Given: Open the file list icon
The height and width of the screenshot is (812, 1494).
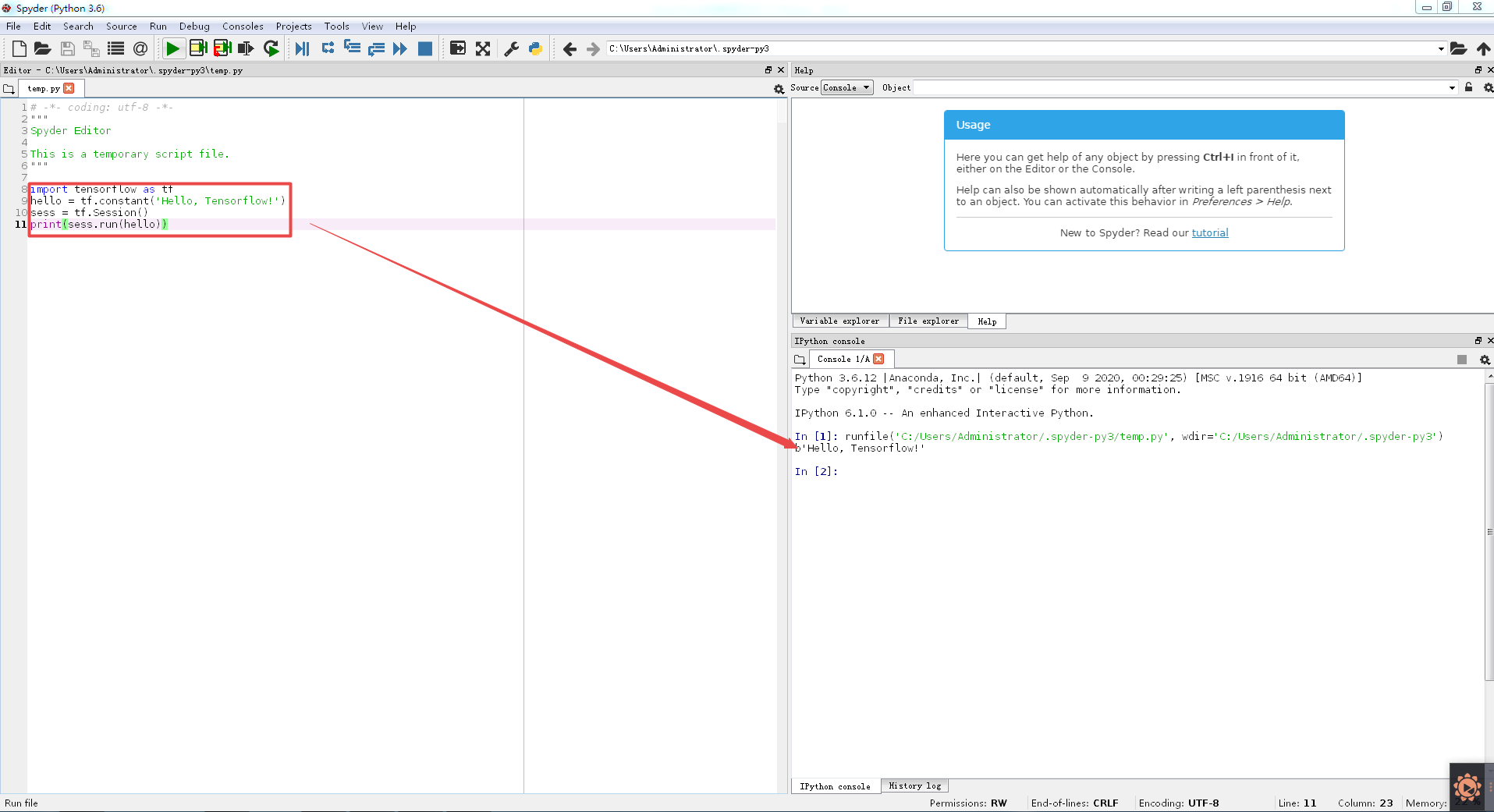Looking at the screenshot, I should point(115,48).
